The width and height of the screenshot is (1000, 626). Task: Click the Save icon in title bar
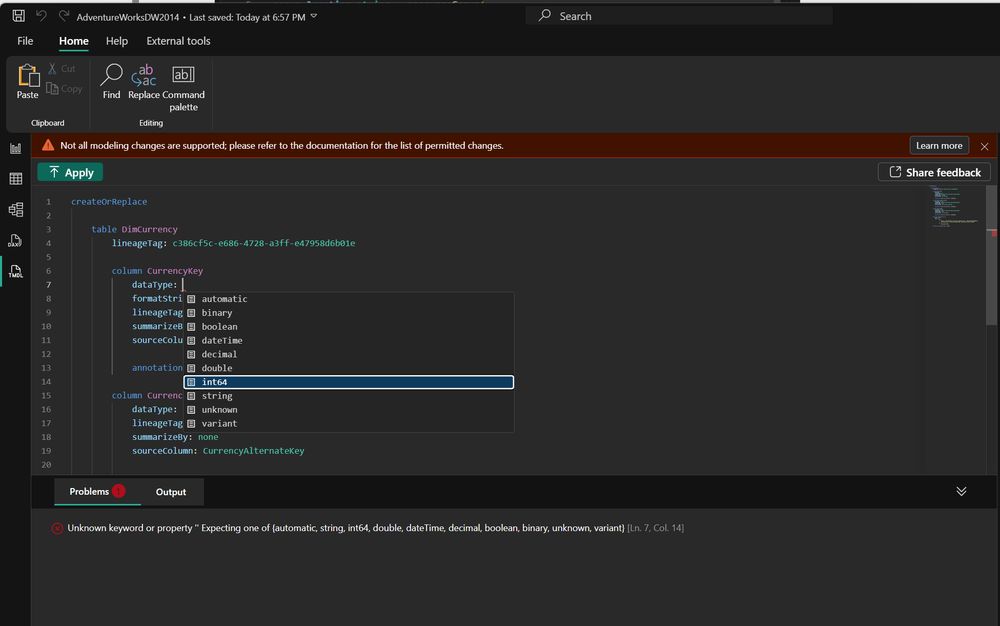coord(18,16)
